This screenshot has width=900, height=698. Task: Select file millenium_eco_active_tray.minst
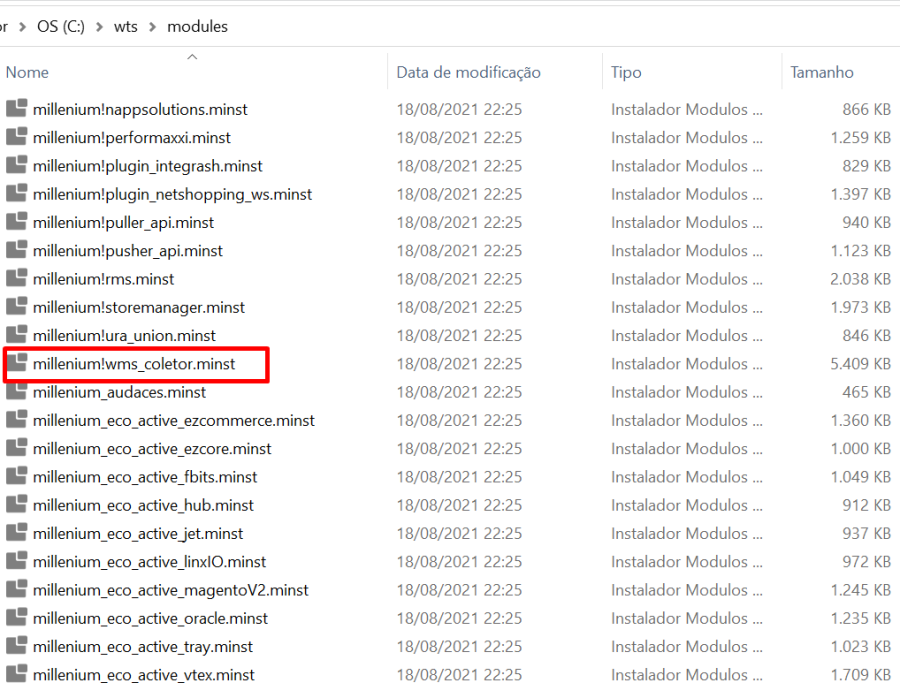coord(143,646)
